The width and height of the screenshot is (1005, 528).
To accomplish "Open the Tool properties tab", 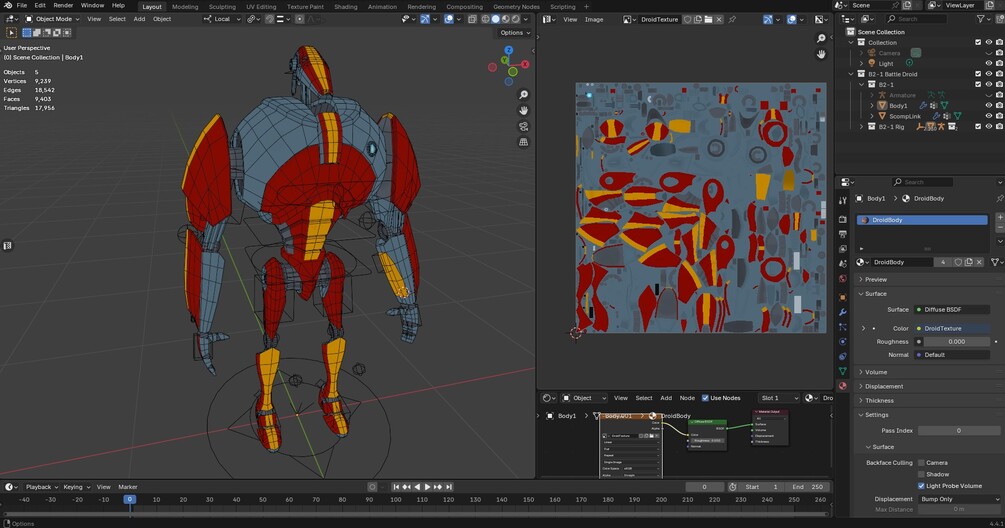I will (x=843, y=201).
